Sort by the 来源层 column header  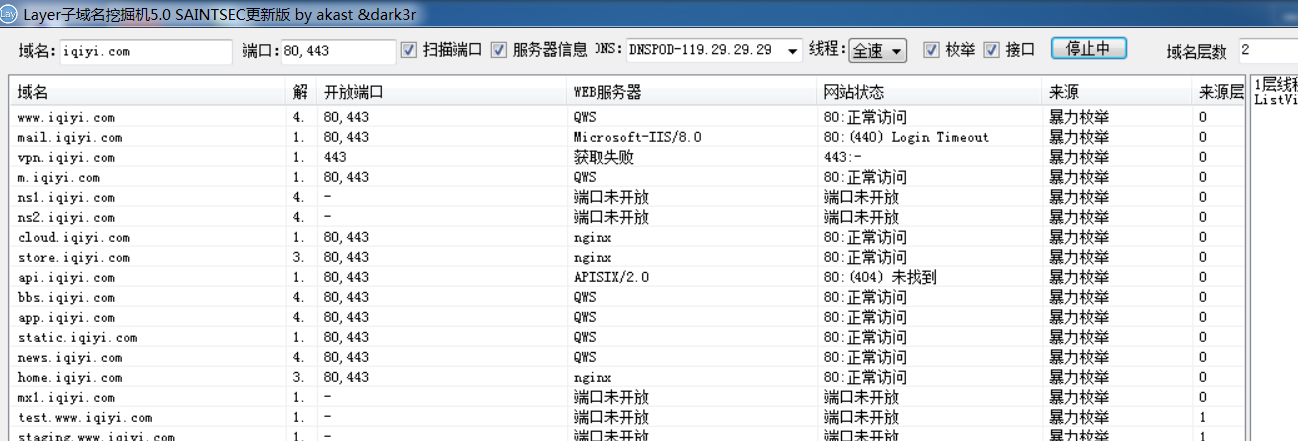click(x=1219, y=92)
